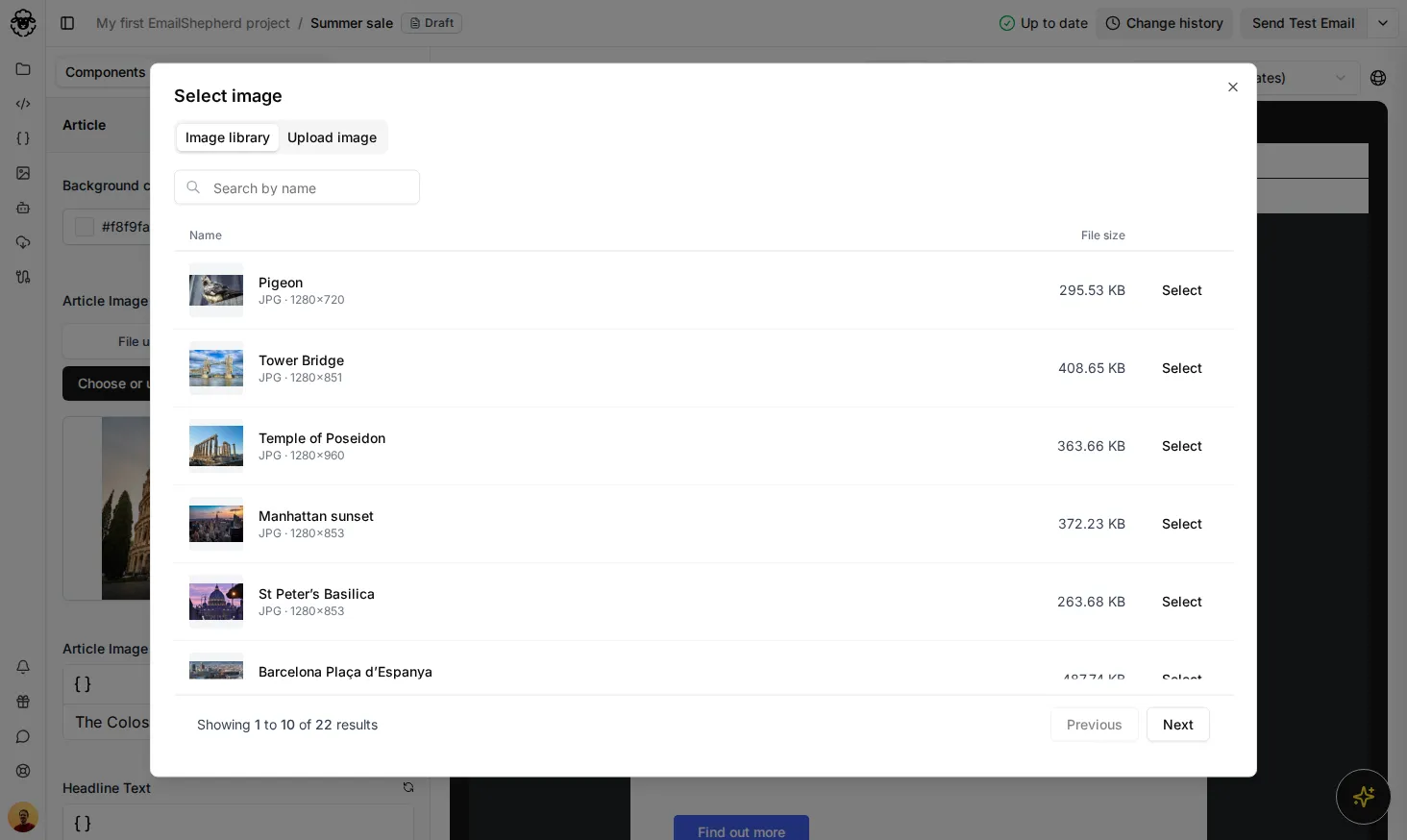Switch to the Image library tab
The image size is (1407, 840).
(x=228, y=137)
